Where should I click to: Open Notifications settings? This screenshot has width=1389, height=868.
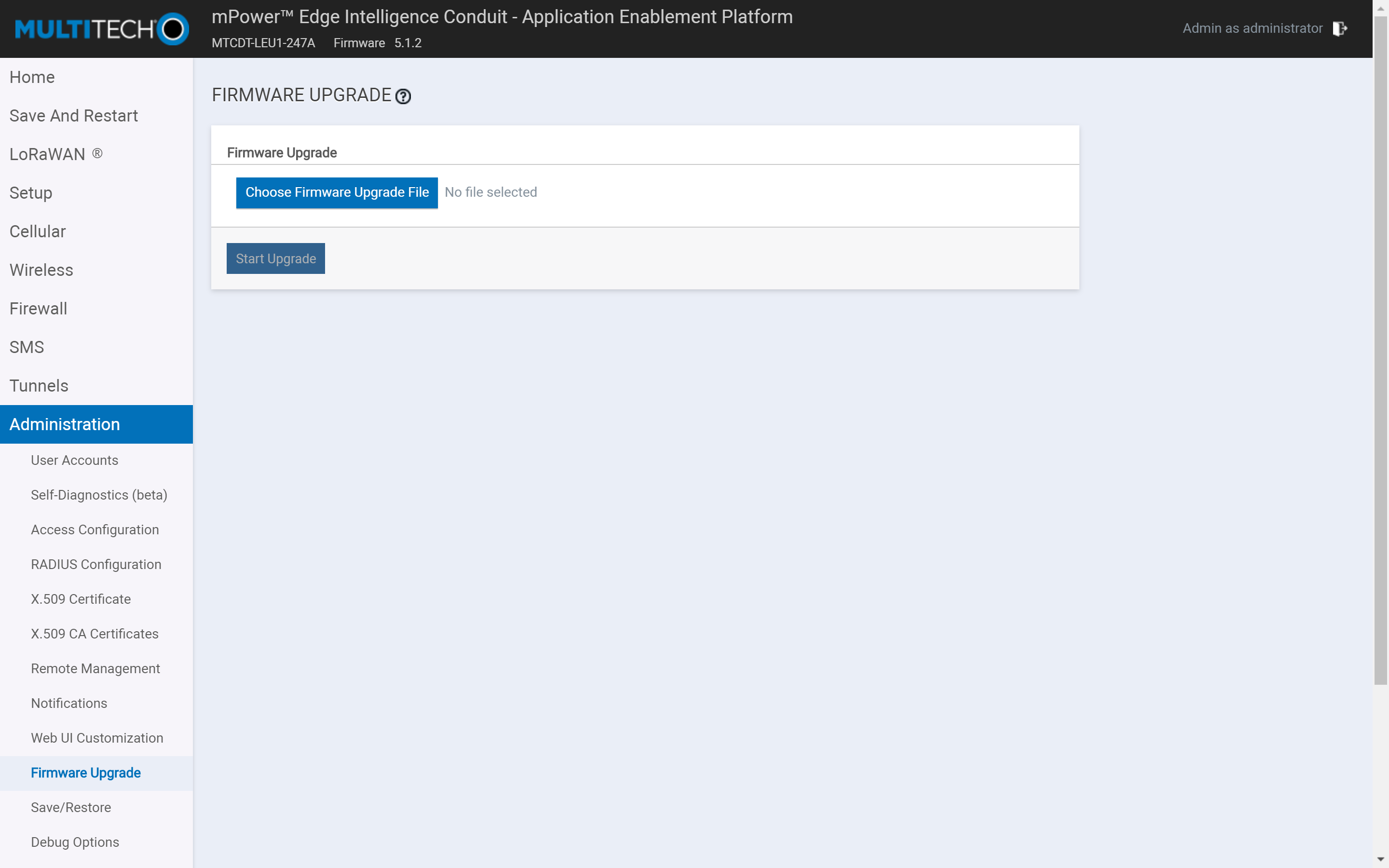(69, 703)
